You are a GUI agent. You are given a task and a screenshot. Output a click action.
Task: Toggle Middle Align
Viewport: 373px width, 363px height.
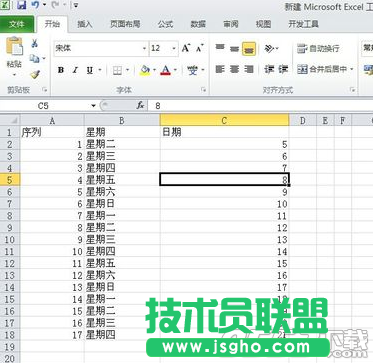pyautogui.click(x=234, y=49)
